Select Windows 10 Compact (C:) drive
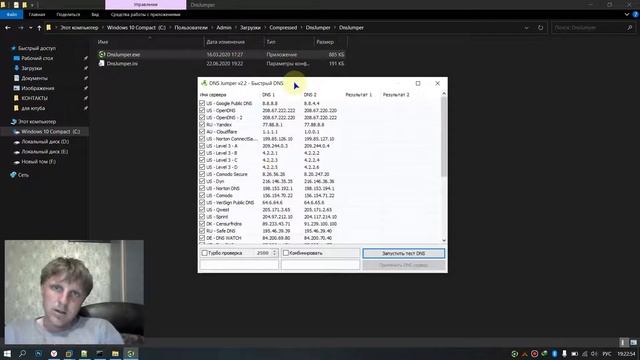 tap(50, 132)
